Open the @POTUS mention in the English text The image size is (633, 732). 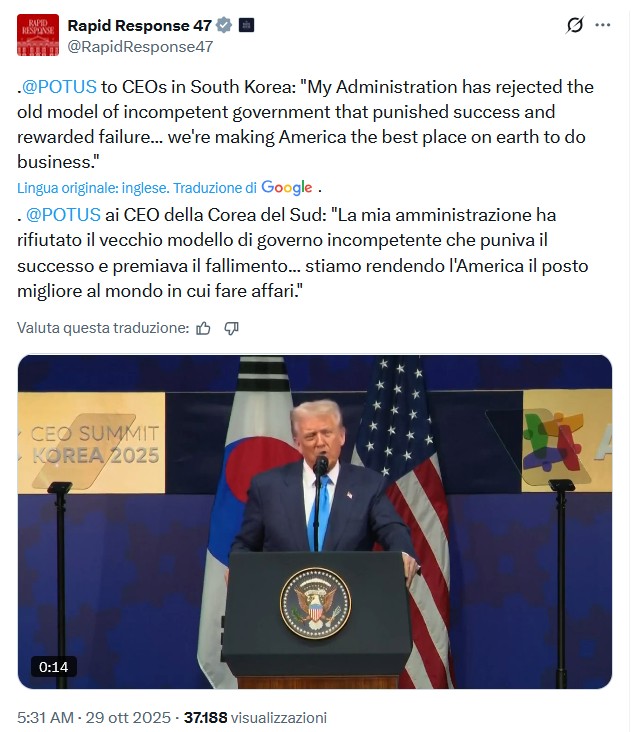(59, 87)
